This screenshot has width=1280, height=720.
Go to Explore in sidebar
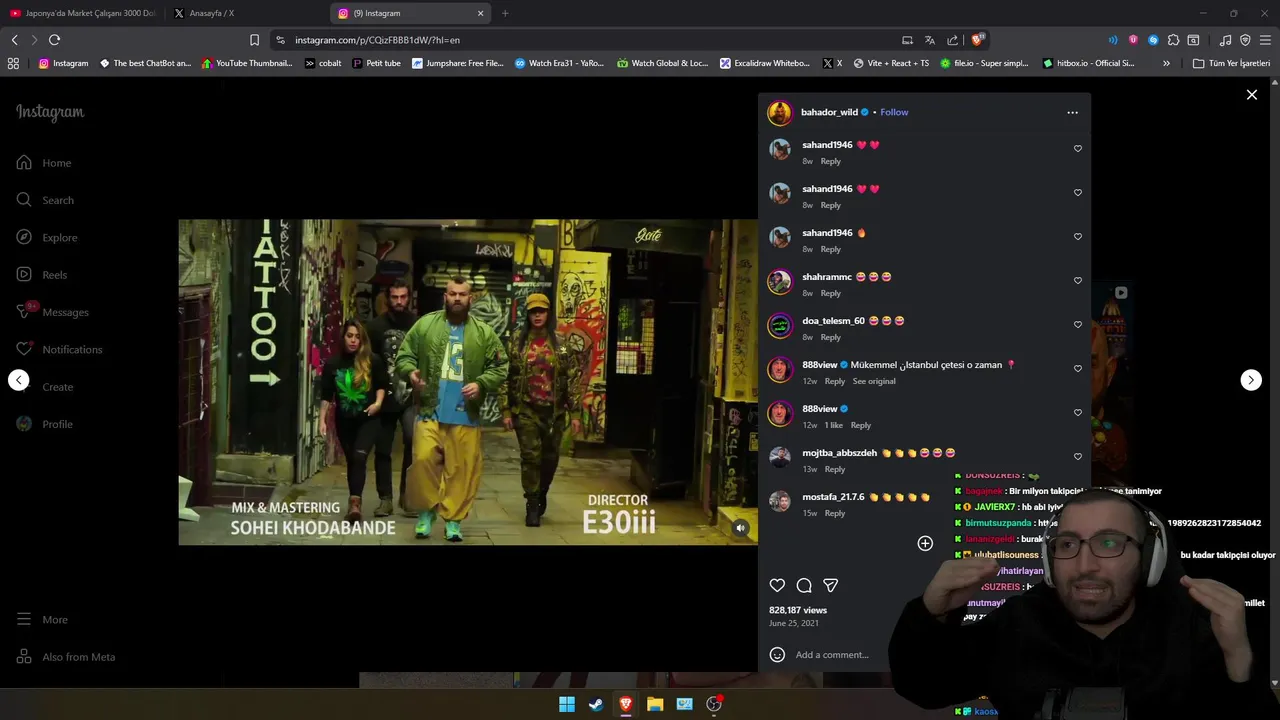tap(47, 237)
